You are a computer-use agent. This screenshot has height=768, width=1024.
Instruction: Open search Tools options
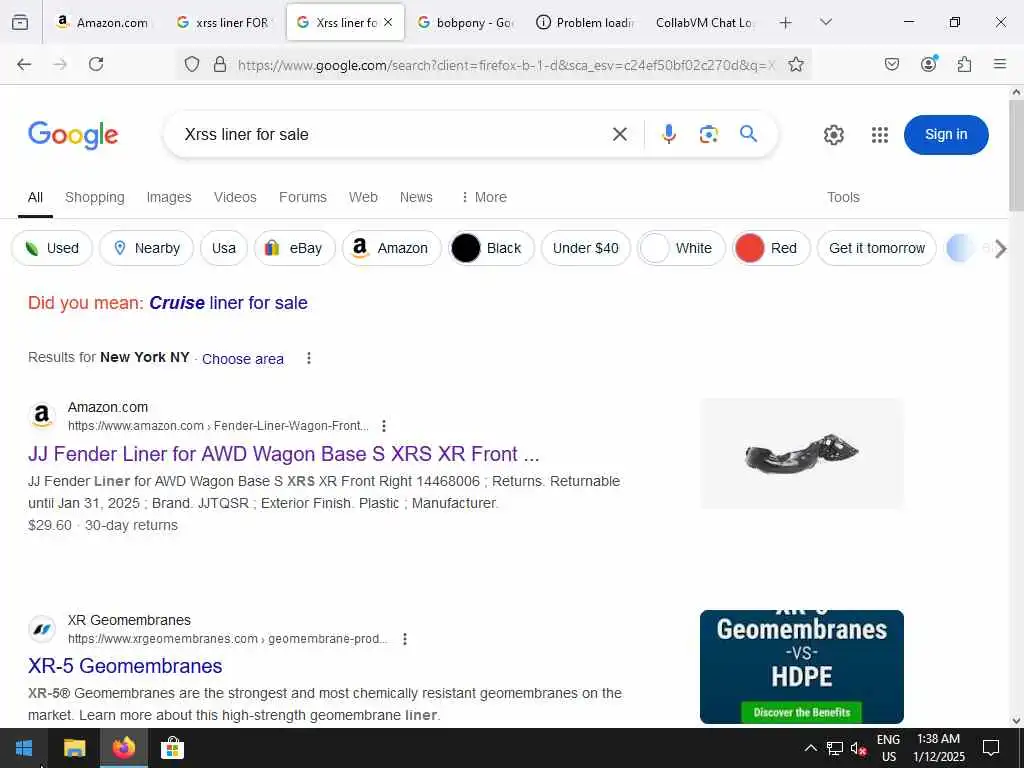point(843,197)
